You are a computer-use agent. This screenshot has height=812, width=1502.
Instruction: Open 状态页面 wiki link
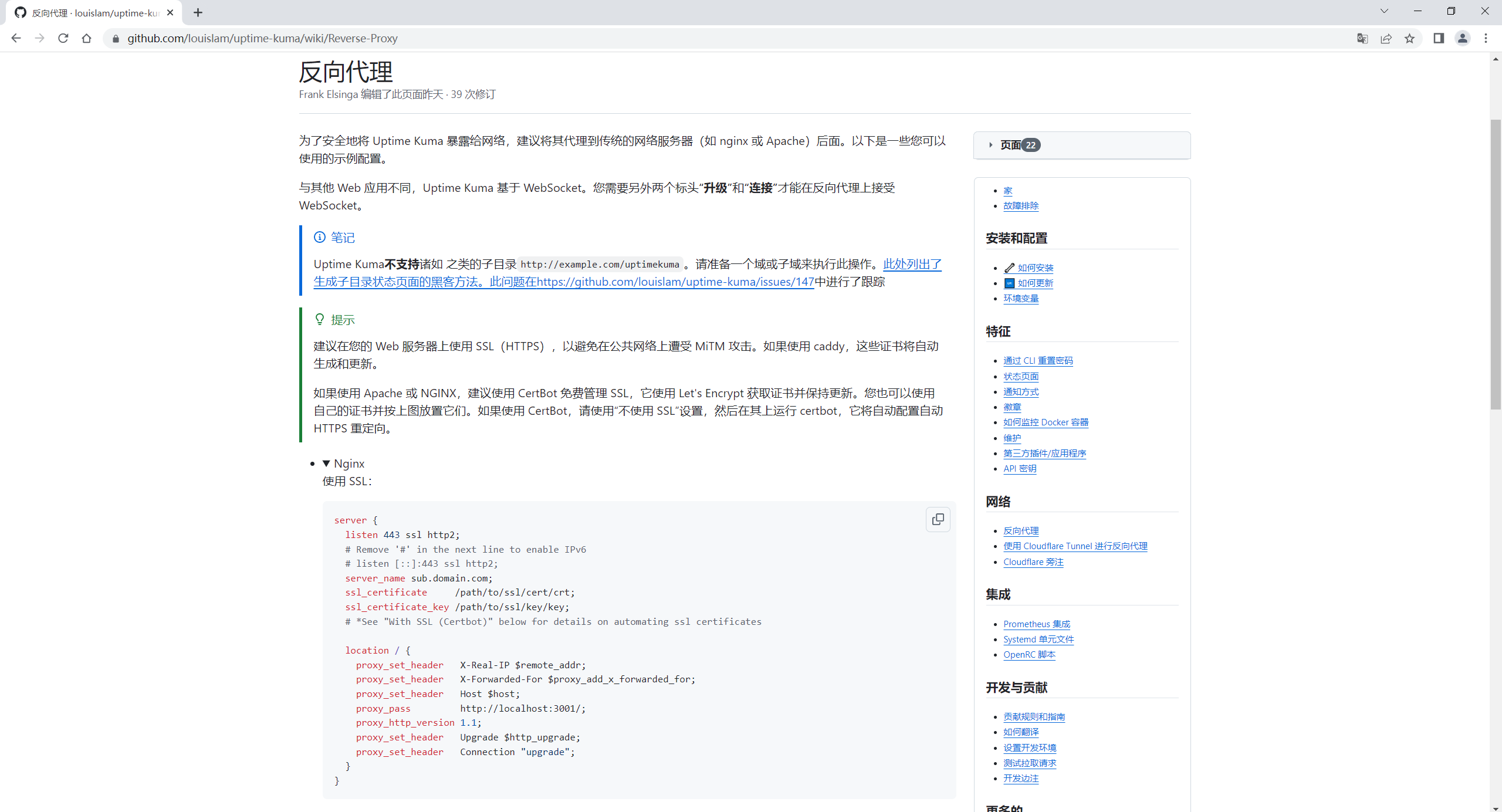(x=1020, y=377)
